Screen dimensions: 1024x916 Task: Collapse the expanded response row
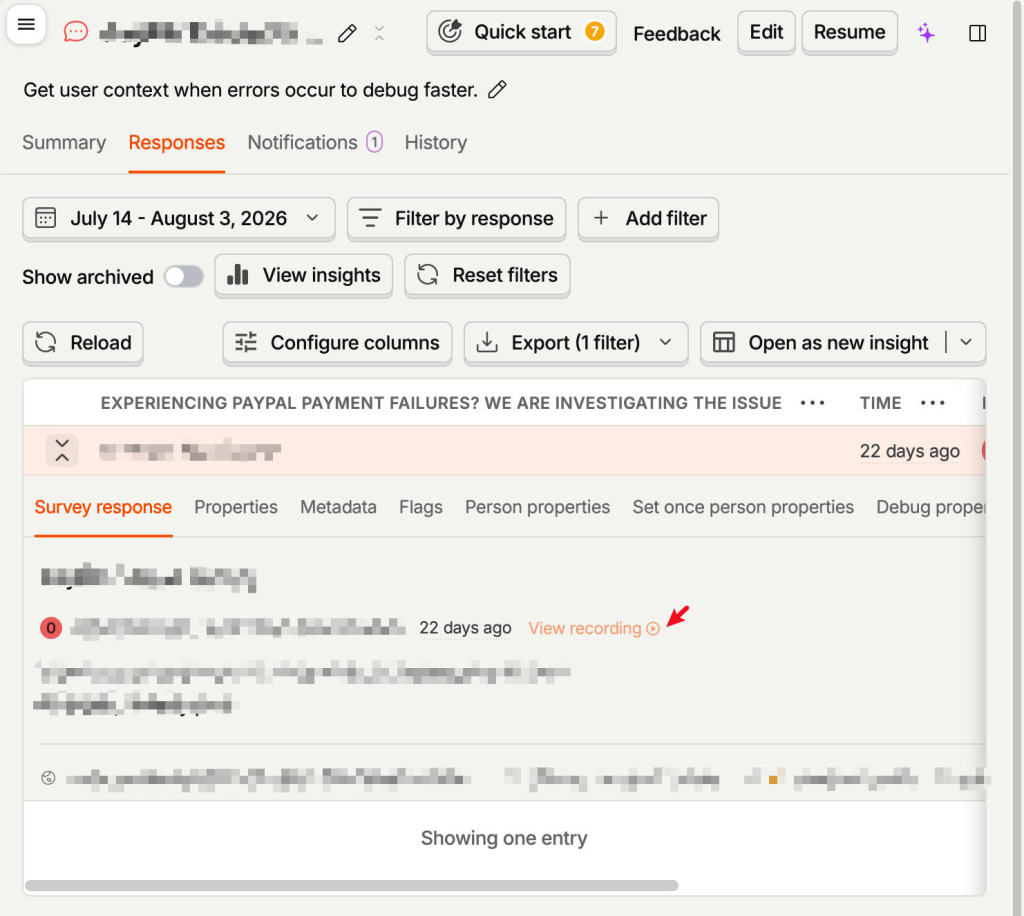tap(62, 450)
